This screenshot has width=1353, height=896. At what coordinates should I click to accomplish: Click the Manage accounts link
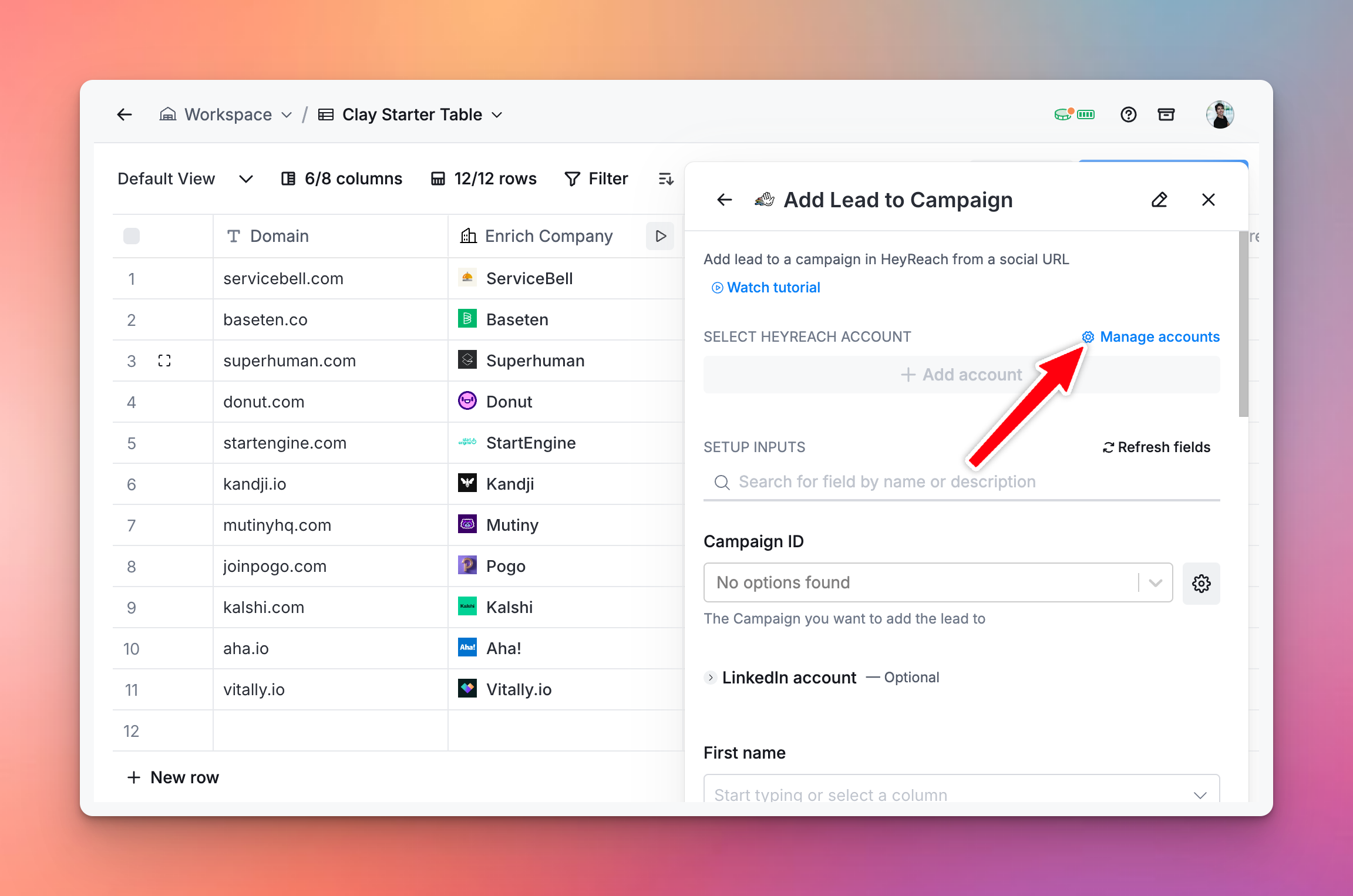tap(1151, 337)
